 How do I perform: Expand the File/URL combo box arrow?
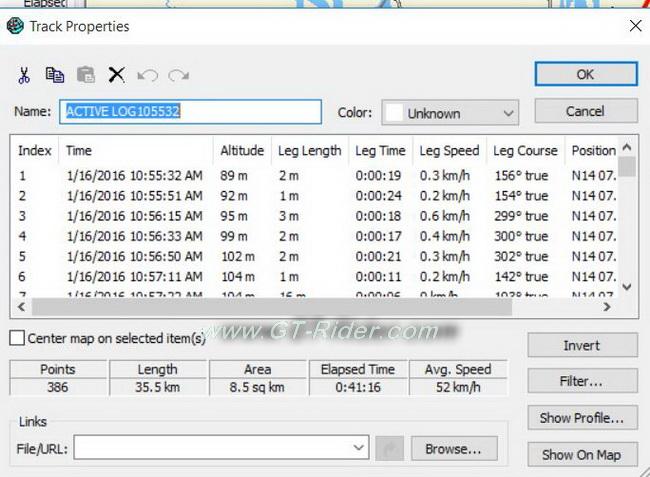pyautogui.click(x=359, y=449)
